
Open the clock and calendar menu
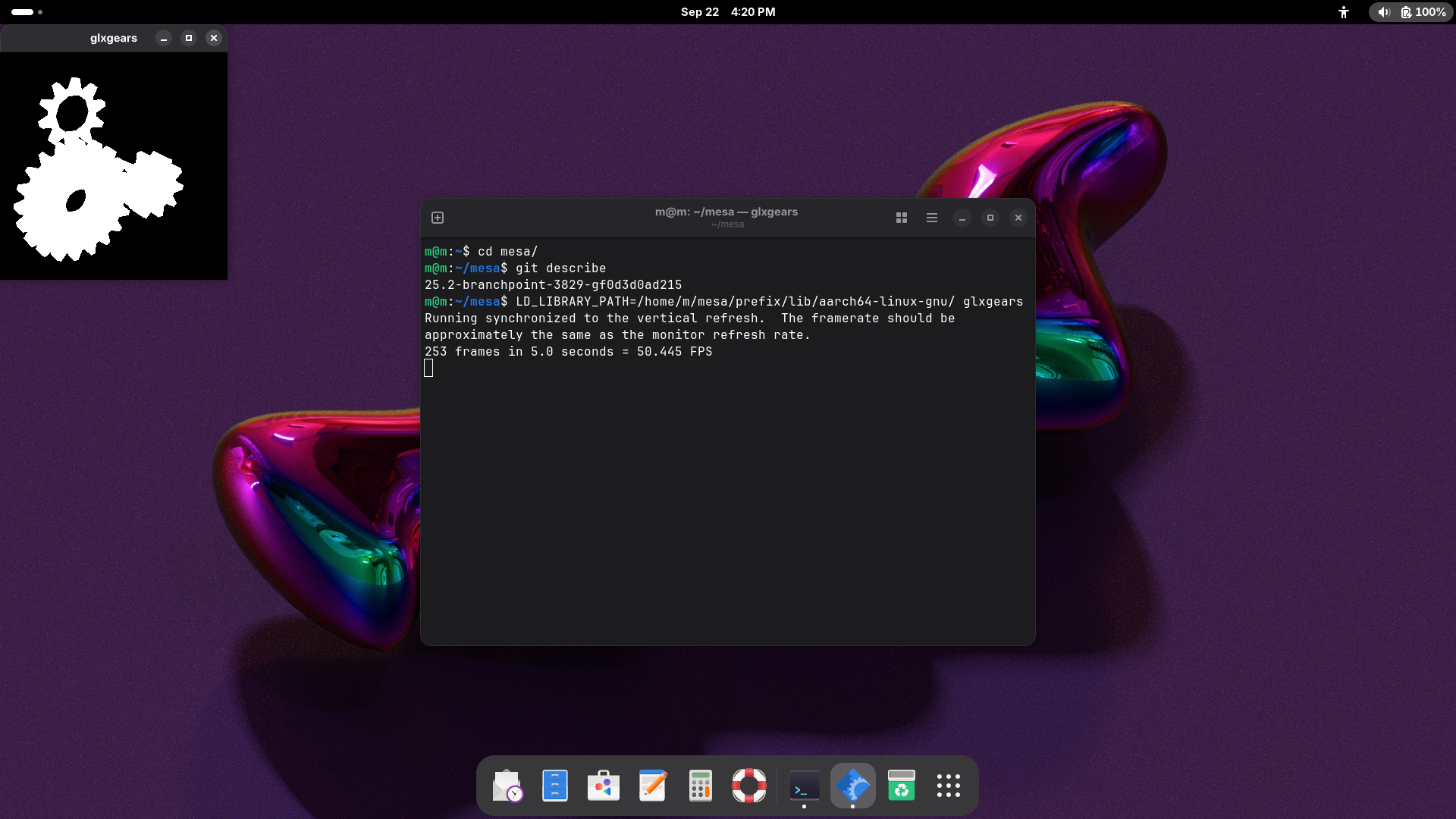tap(727, 12)
